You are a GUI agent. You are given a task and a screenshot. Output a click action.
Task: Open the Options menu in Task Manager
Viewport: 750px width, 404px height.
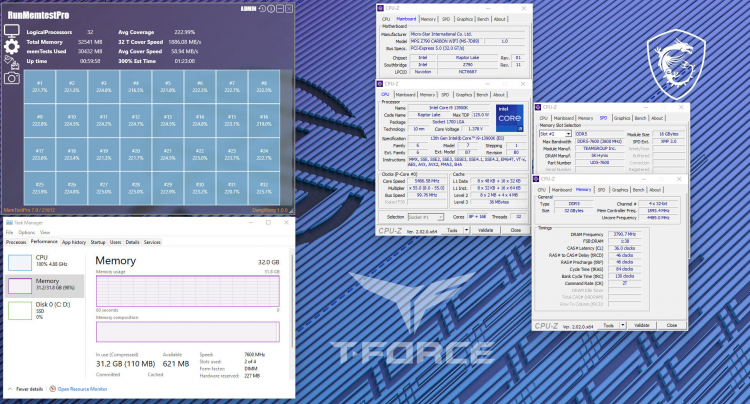pyautogui.click(x=22, y=233)
